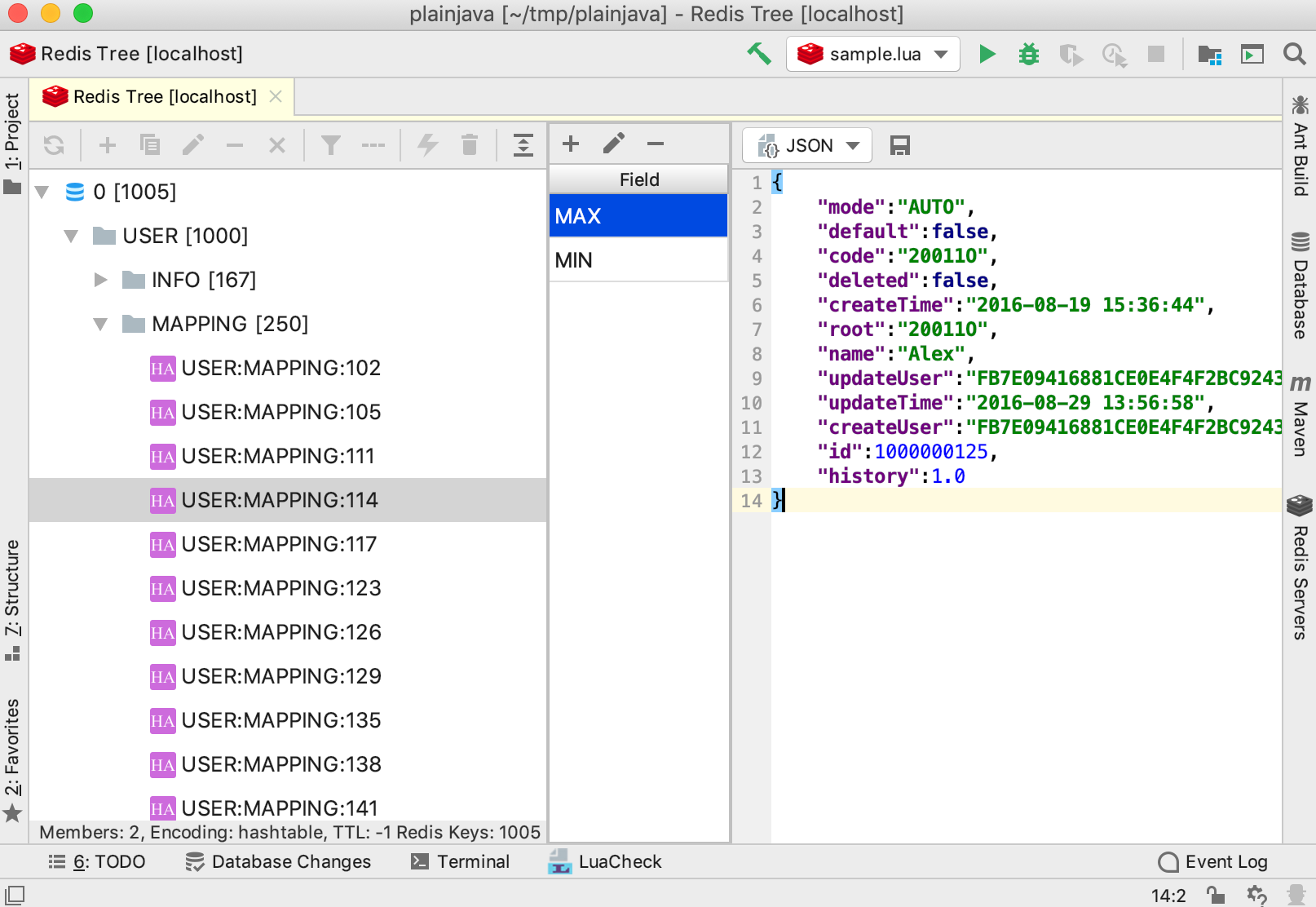
Task: Select the MIN field row
Action: [638, 260]
